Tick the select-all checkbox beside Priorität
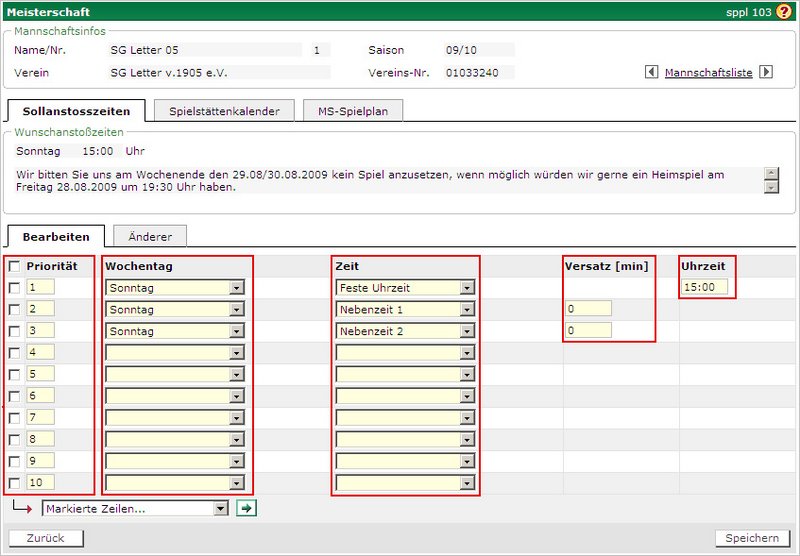Viewport: 800px width, 556px height. [x=13, y=267]
